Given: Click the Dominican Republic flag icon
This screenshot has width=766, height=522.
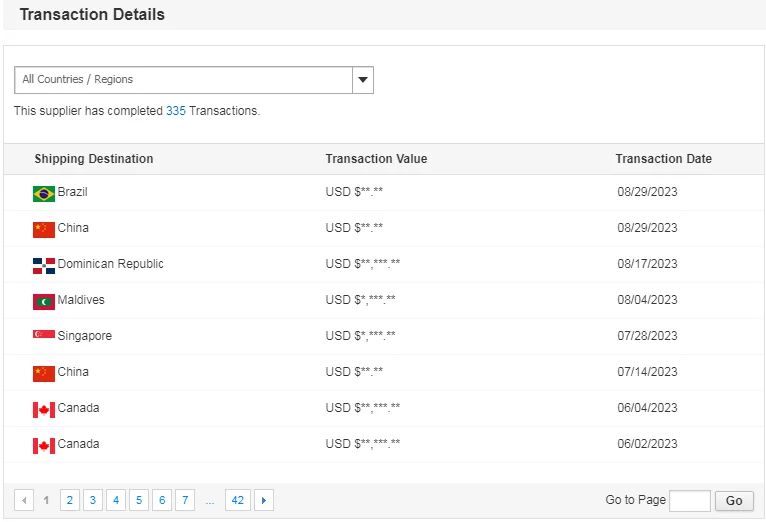Looking at the screenshot, I should 43,265.
